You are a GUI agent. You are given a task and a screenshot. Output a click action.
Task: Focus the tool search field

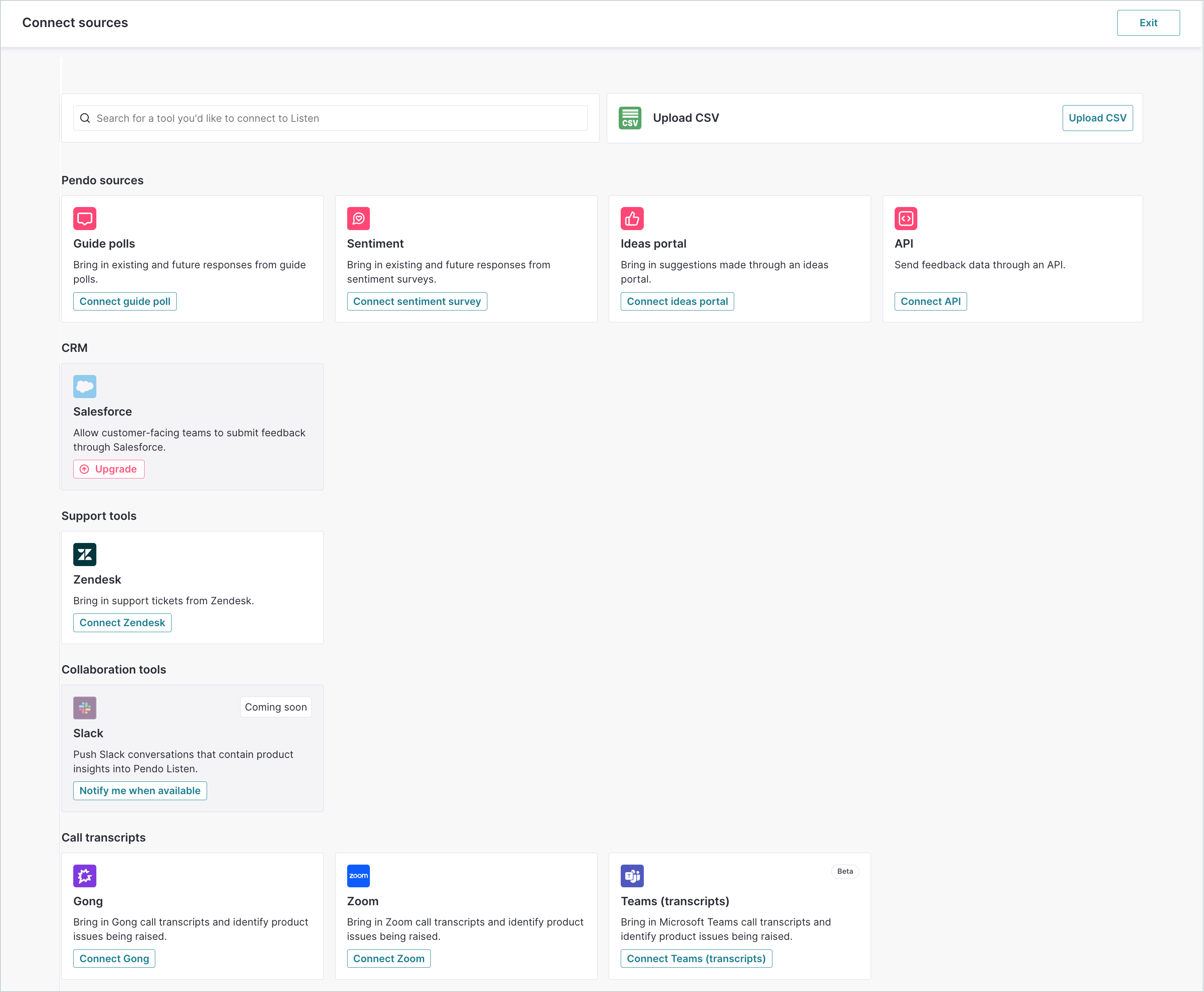click(x=330, y=118)
